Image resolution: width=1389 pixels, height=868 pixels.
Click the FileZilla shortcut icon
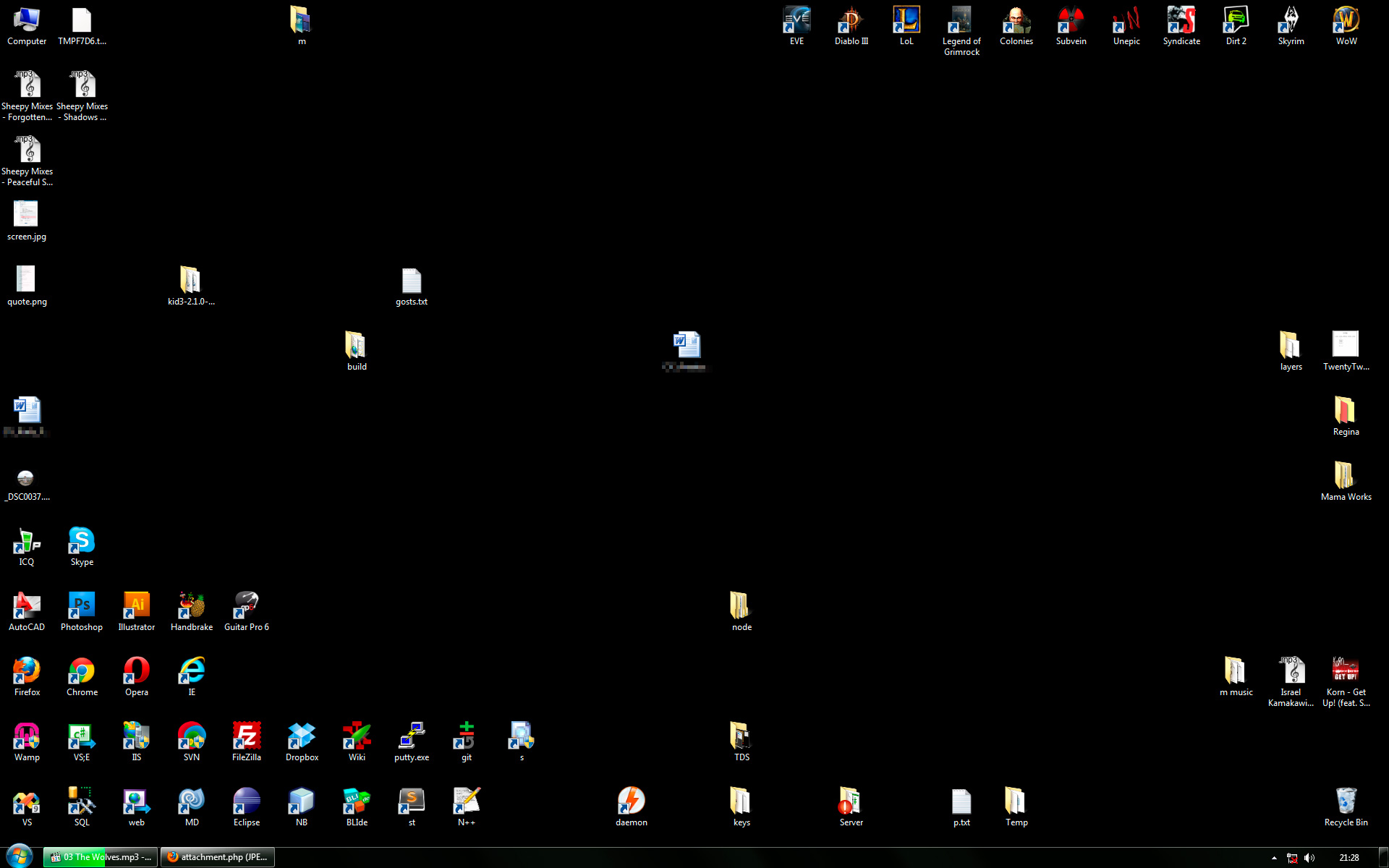coord(247,736)
